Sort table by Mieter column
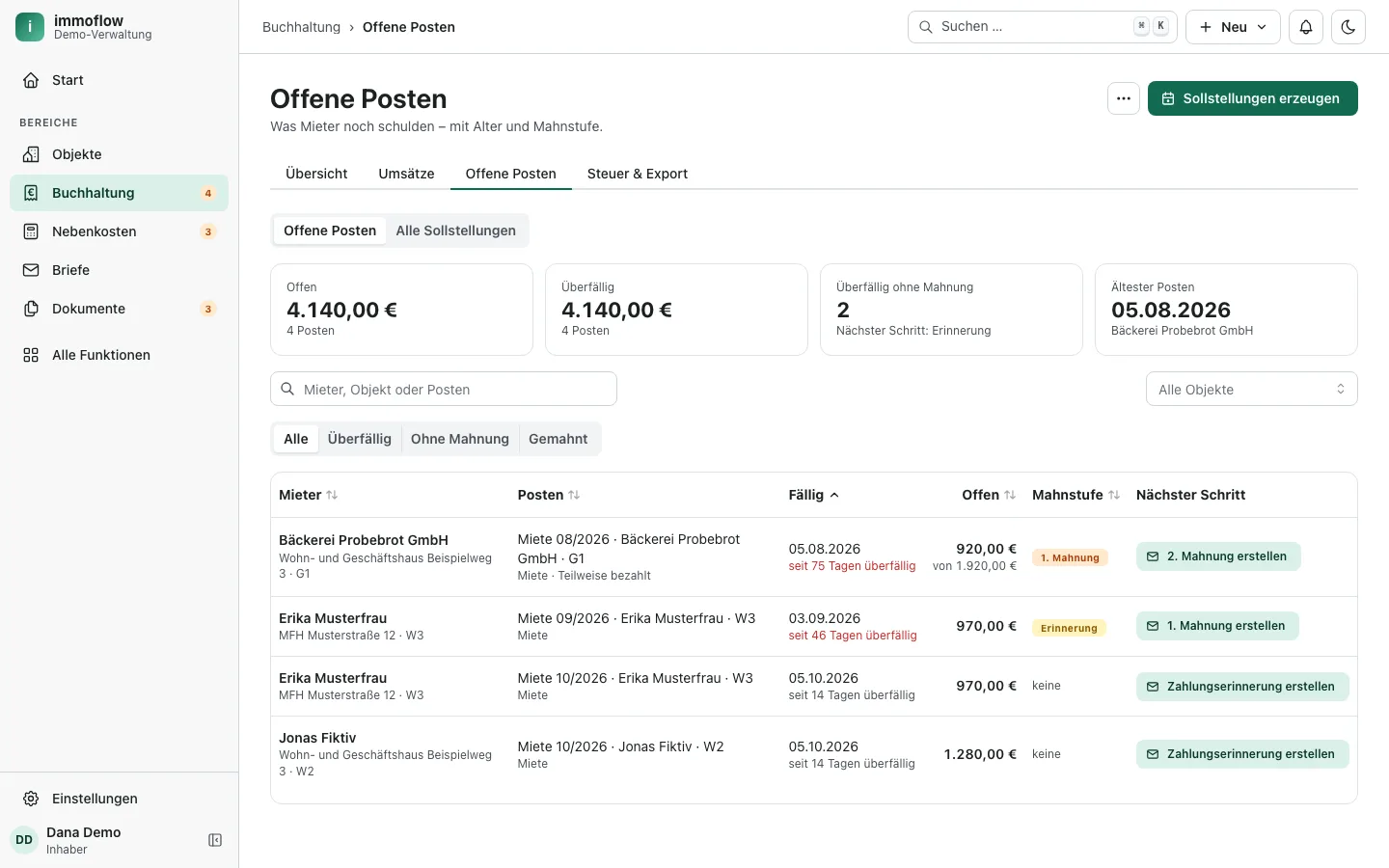Image resolution: width=1389 pixels, height=868 pixels. (x=309, y=495)
